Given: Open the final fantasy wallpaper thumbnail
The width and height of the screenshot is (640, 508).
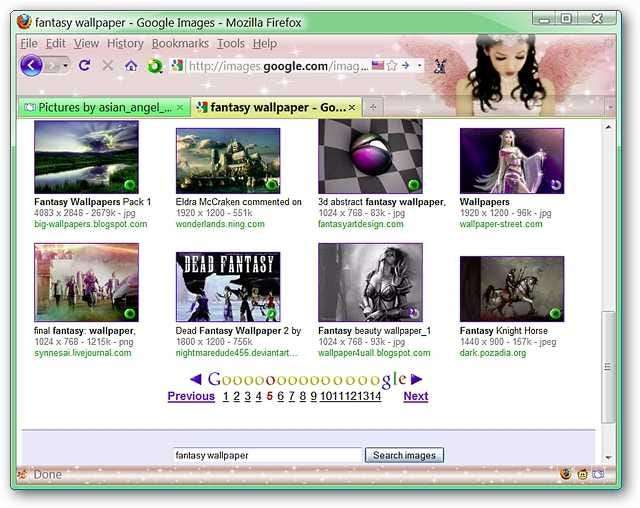Looking at the screenshot, I should pyautogui.click(x=87, y=282).
